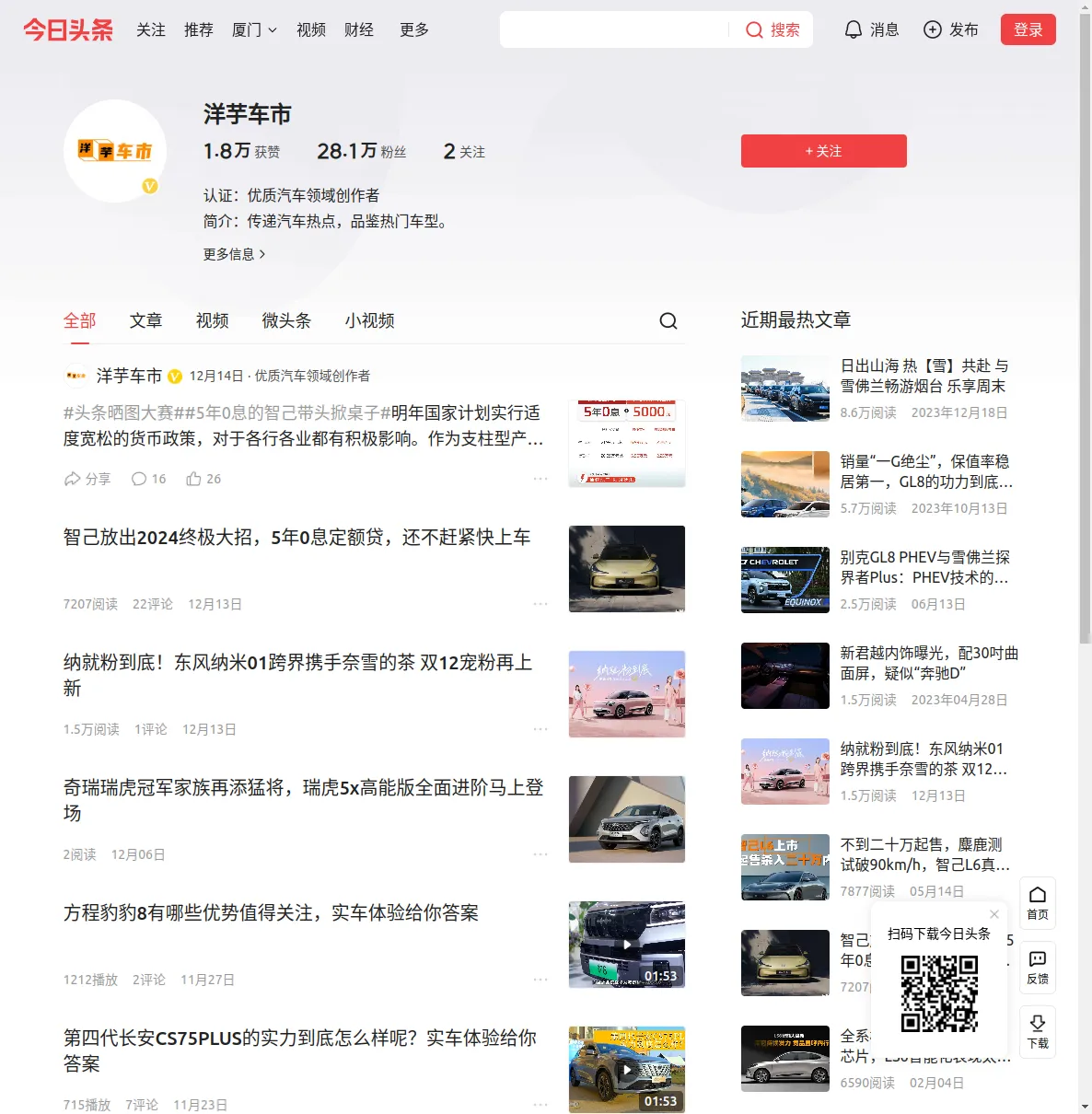The width and height of the screenshot is (1092, 1114).
Task: Open the 关注 nav item
Action: coord(151,30)
